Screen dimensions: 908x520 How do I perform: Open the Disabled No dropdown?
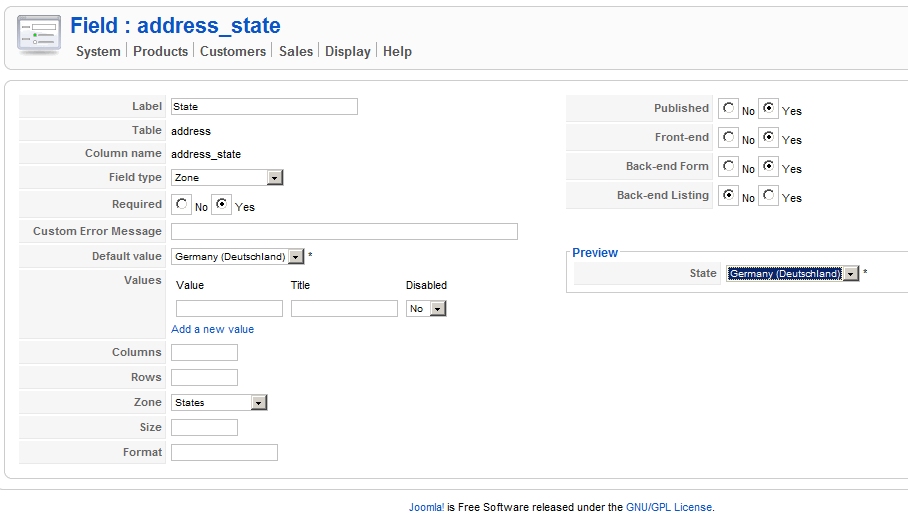[x=437, y=309]
